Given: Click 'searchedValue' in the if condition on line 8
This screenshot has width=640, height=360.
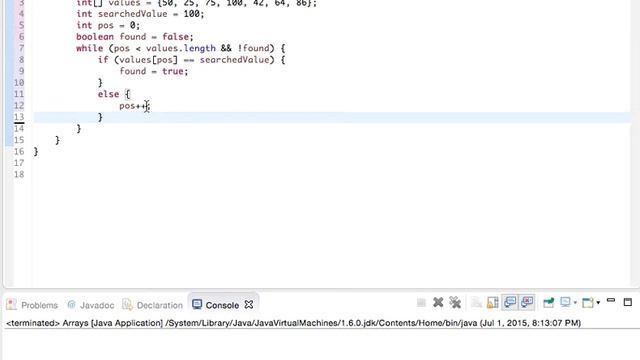Looking at the screenshot, I should pyautogui.click(x=234, y=60).
